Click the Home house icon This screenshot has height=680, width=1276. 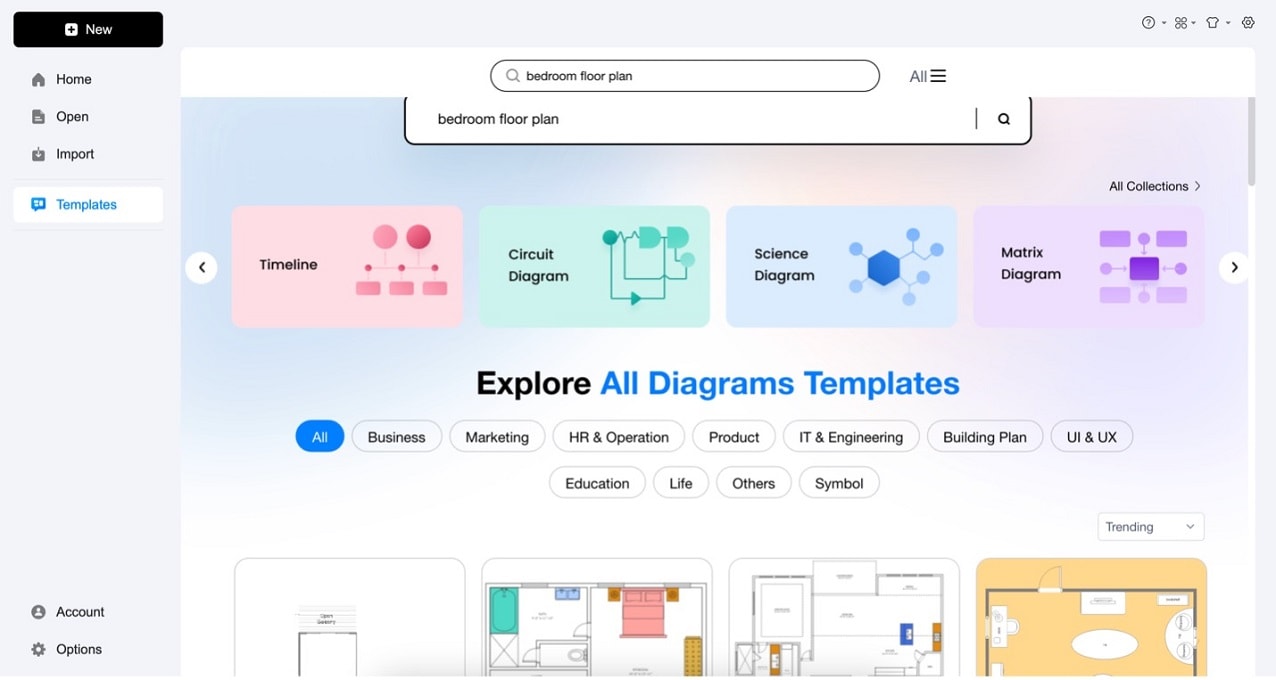click(x=38, y=79)
